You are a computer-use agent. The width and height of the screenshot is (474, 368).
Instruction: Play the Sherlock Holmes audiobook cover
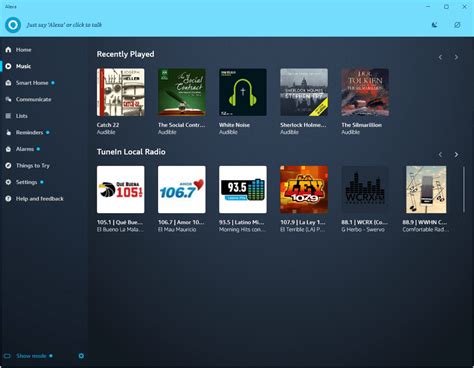[x=304, y=92]
